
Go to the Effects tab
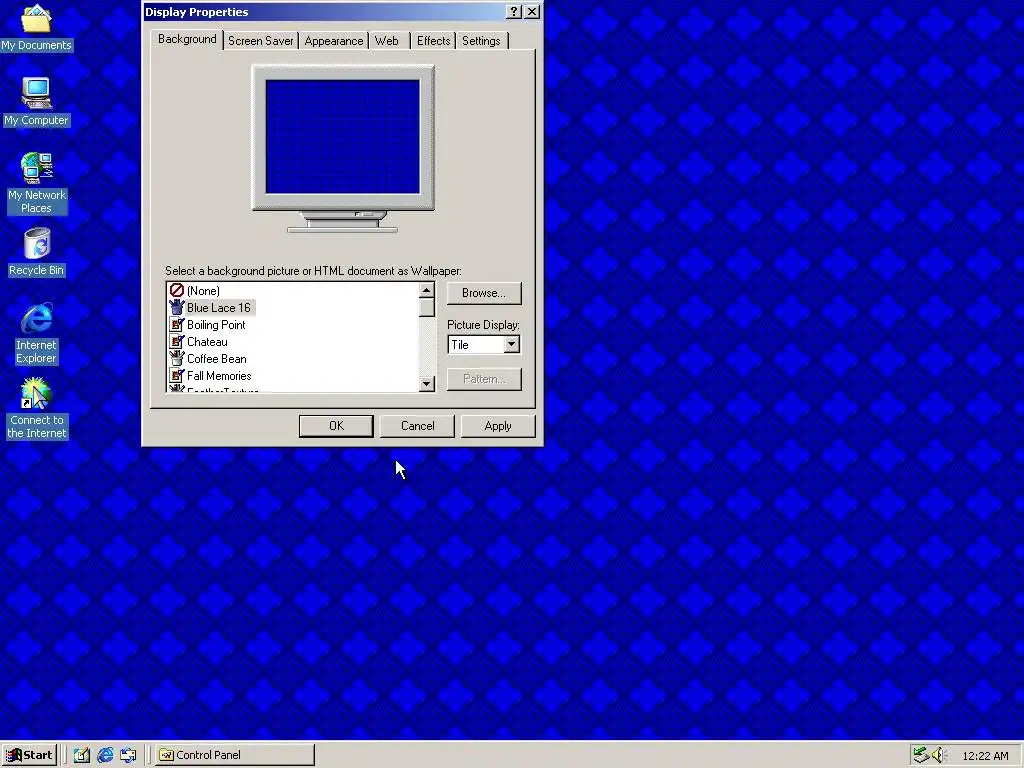(x=434, y=40)
